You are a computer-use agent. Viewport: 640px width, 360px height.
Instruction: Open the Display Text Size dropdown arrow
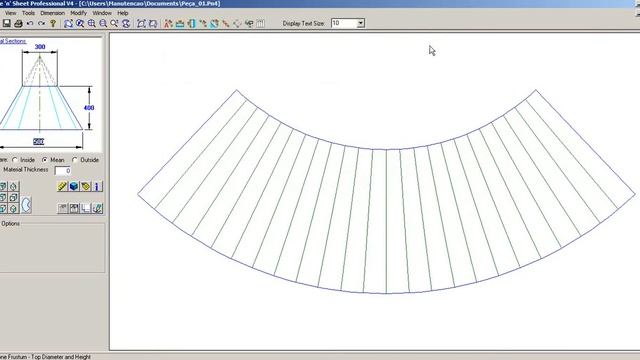click(361, 23)
